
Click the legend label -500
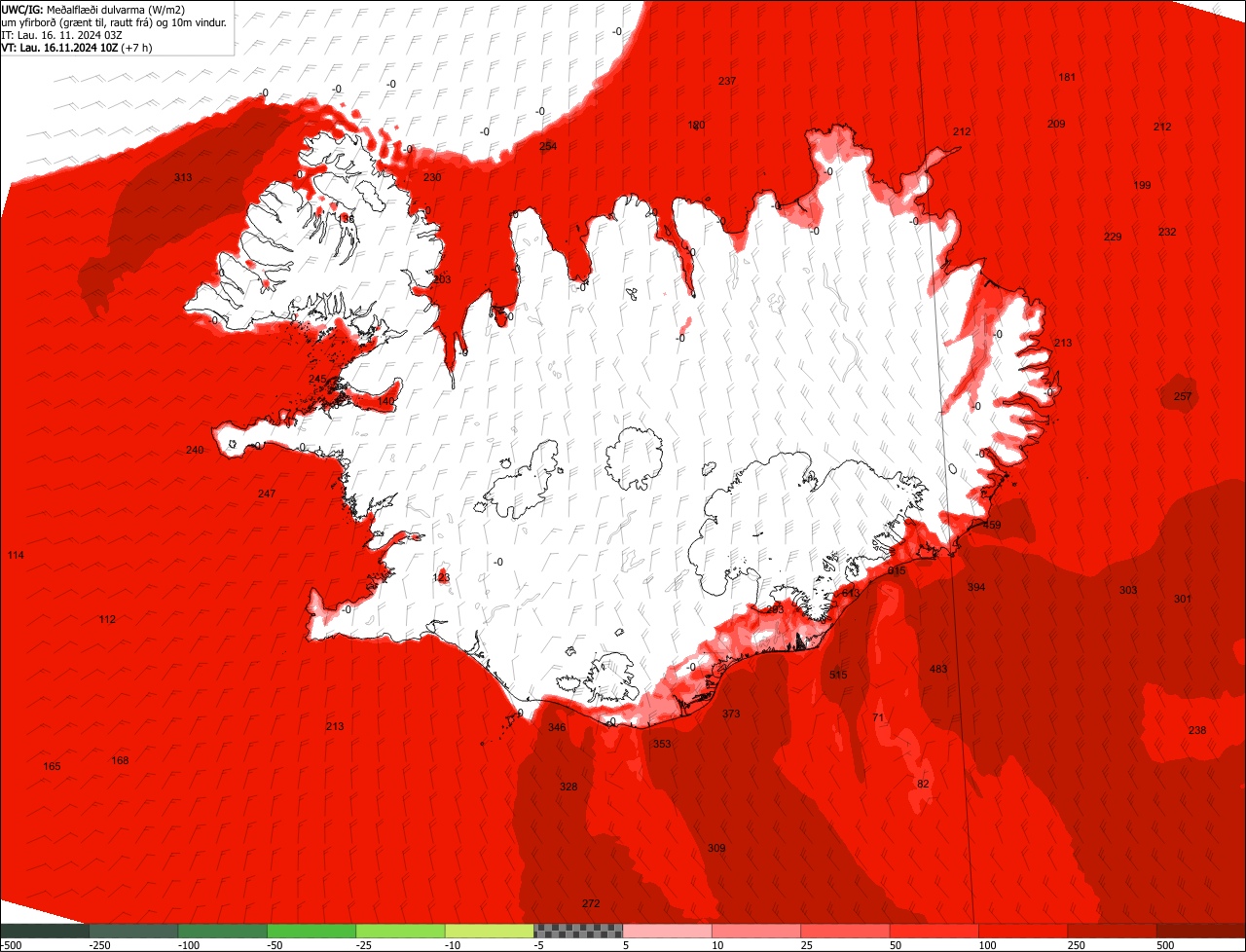(11, 945)
